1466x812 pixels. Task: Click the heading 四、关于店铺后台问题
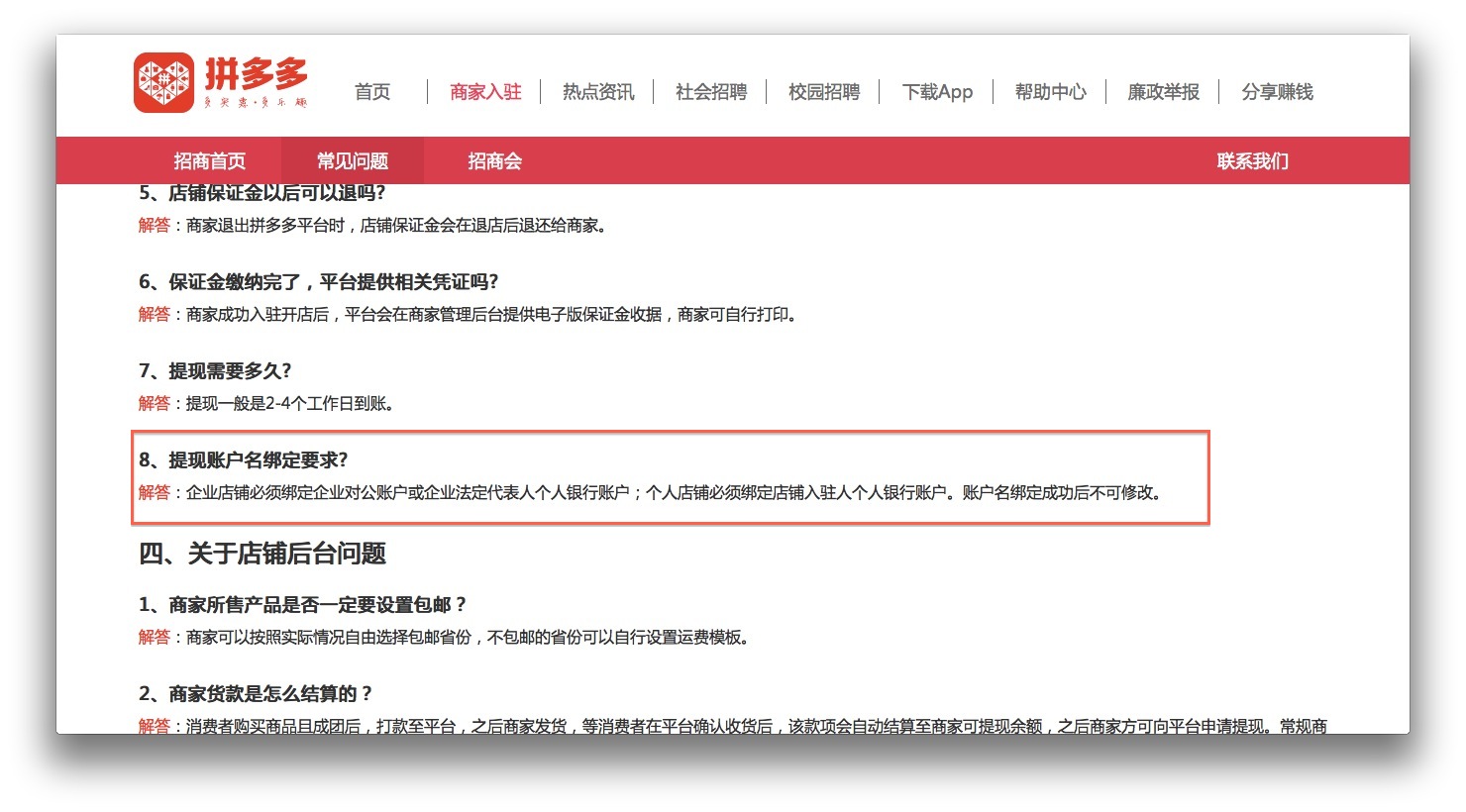point(262,554)
